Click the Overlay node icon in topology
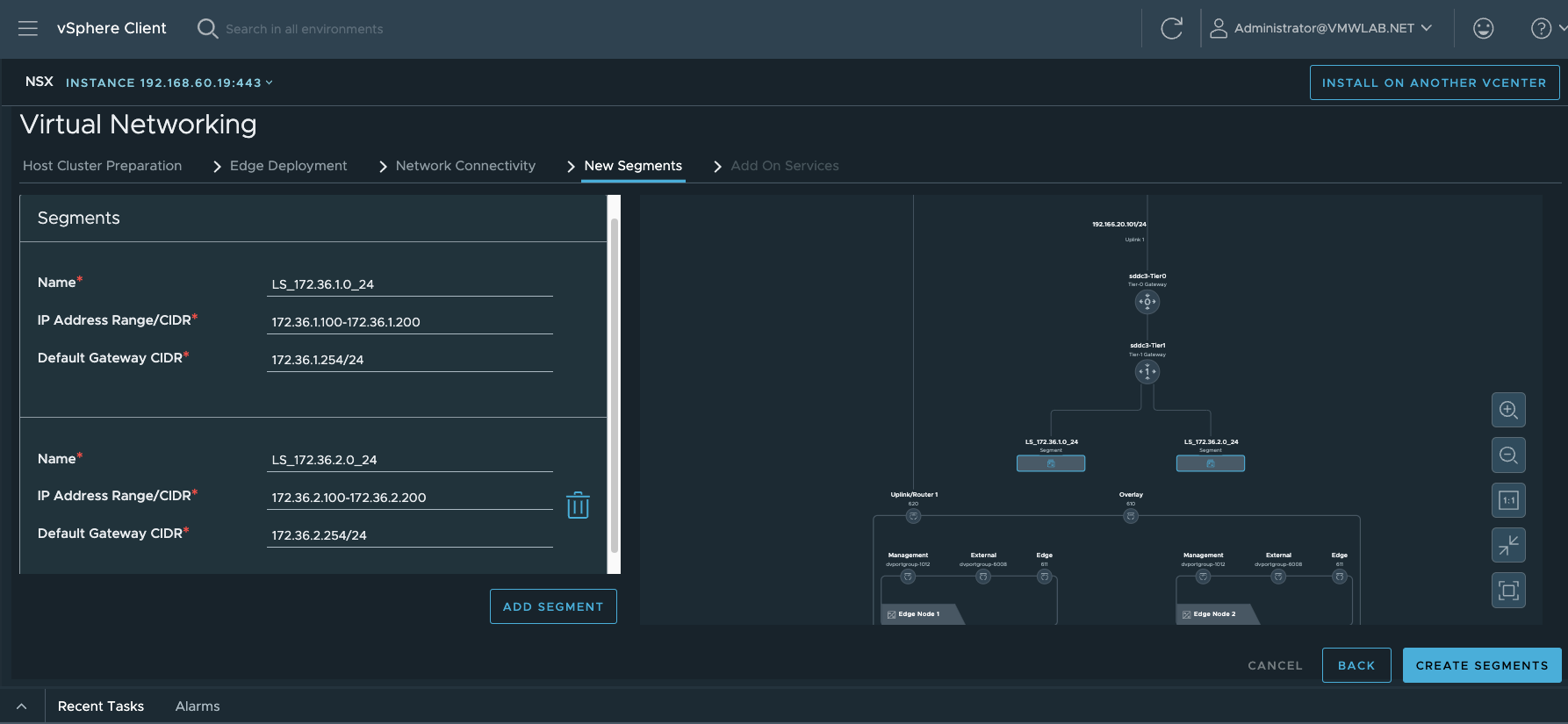The height and width of the screenshot is (724, 1568). click(x=1131, y=516)
